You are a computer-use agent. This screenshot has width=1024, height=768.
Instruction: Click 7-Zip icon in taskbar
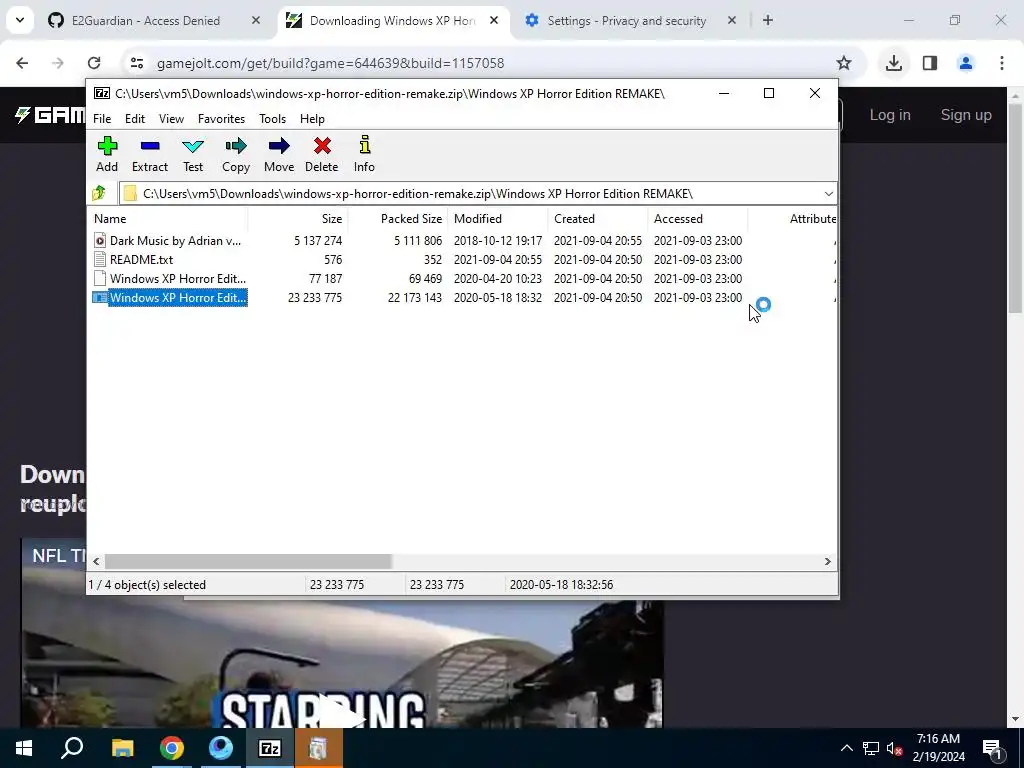coord(270,748)
